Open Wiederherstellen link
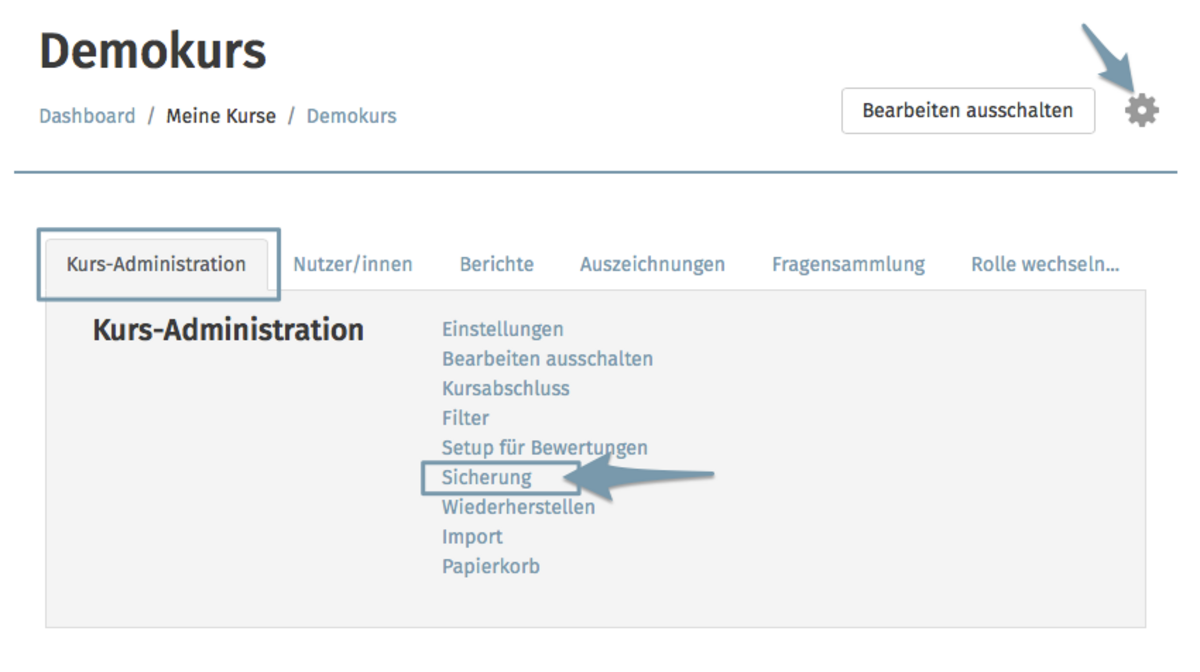Screen dimensions: 1200x672 [x=518, y=507]
